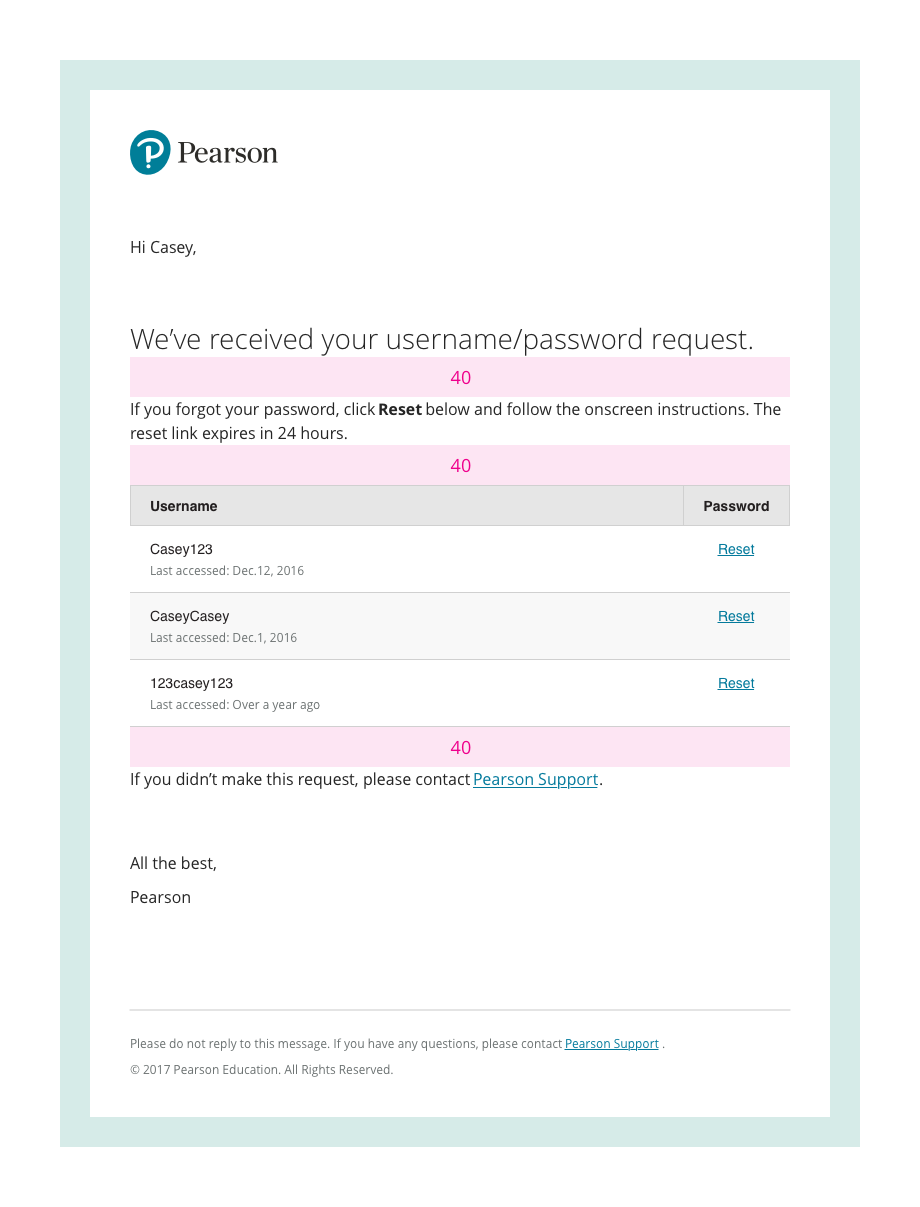This screenshot has height=1207, width=920.
Task: Open Pearson Support link in body text
Action: tap(535, 779)
